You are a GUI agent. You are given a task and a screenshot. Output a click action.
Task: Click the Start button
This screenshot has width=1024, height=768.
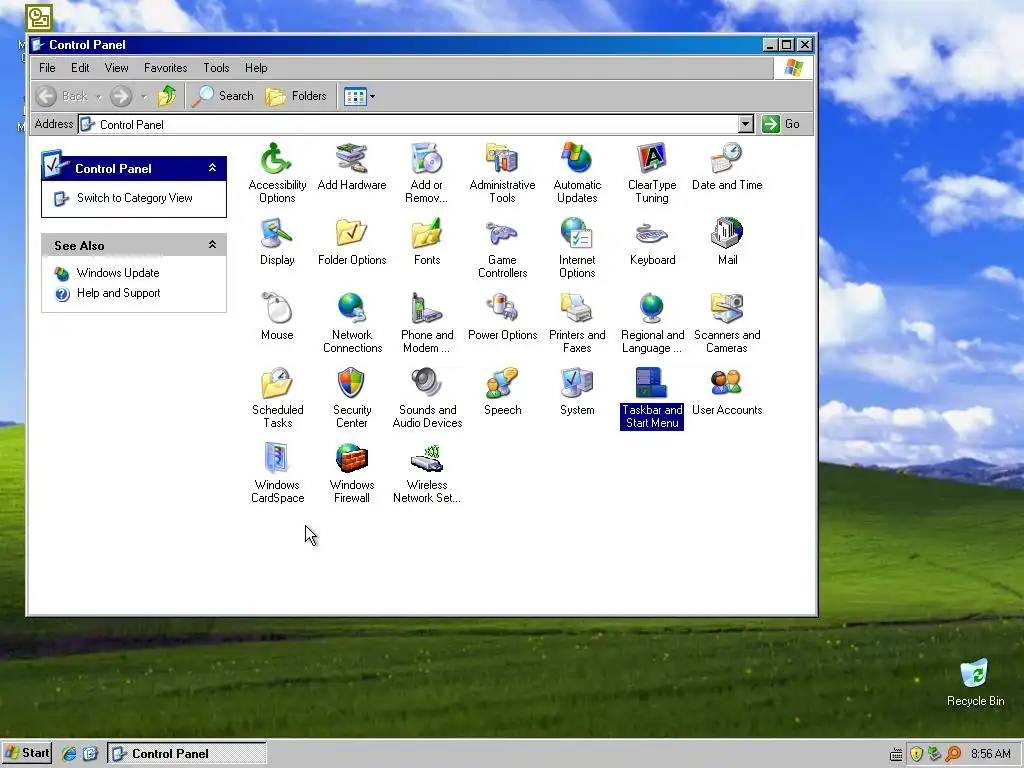coord(26,753)
